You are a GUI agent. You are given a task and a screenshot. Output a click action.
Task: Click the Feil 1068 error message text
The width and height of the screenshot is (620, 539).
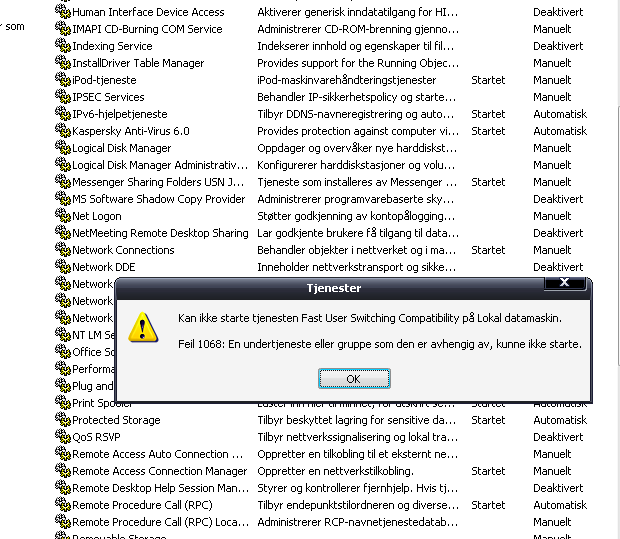(x=380, y=344)
